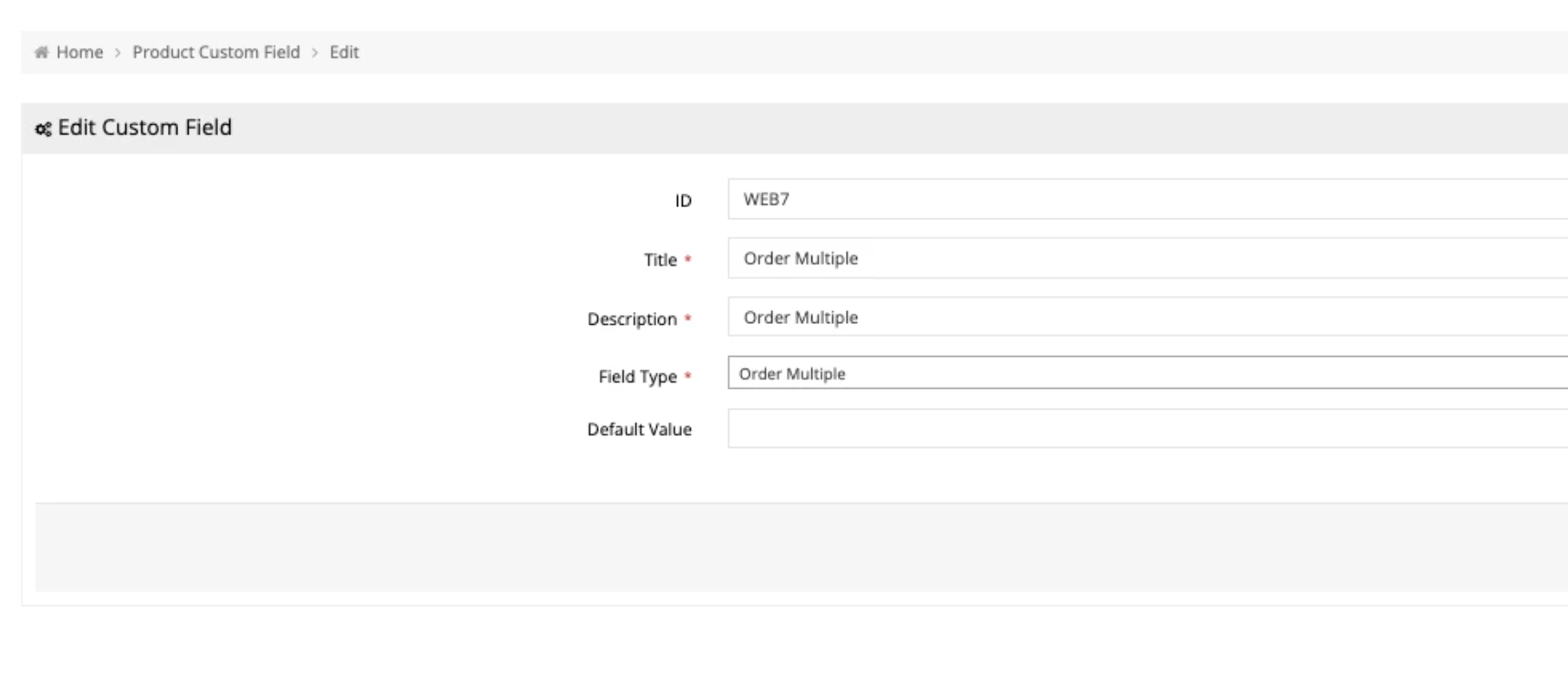The height and width of the screenshot is (688, 1568).
Task: Click the gears icon beside Edit Custom Field
Action: [43, 129]
